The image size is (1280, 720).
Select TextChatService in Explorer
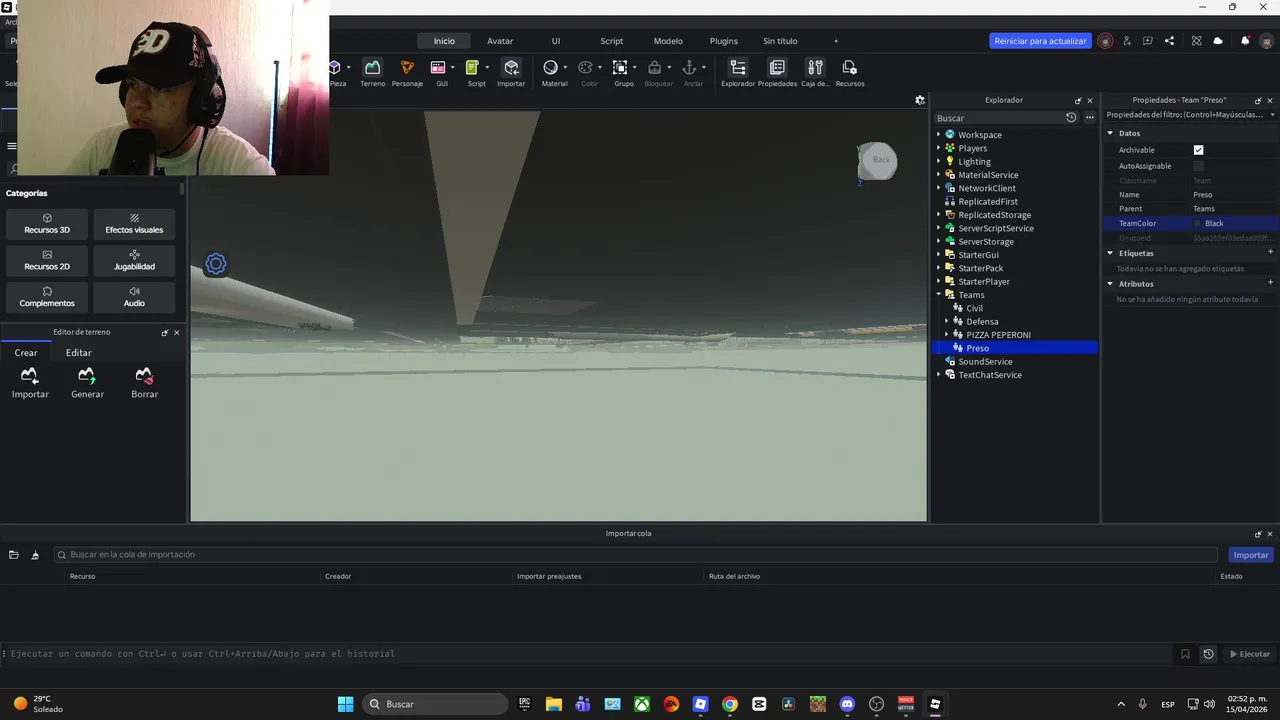(990, 375)
